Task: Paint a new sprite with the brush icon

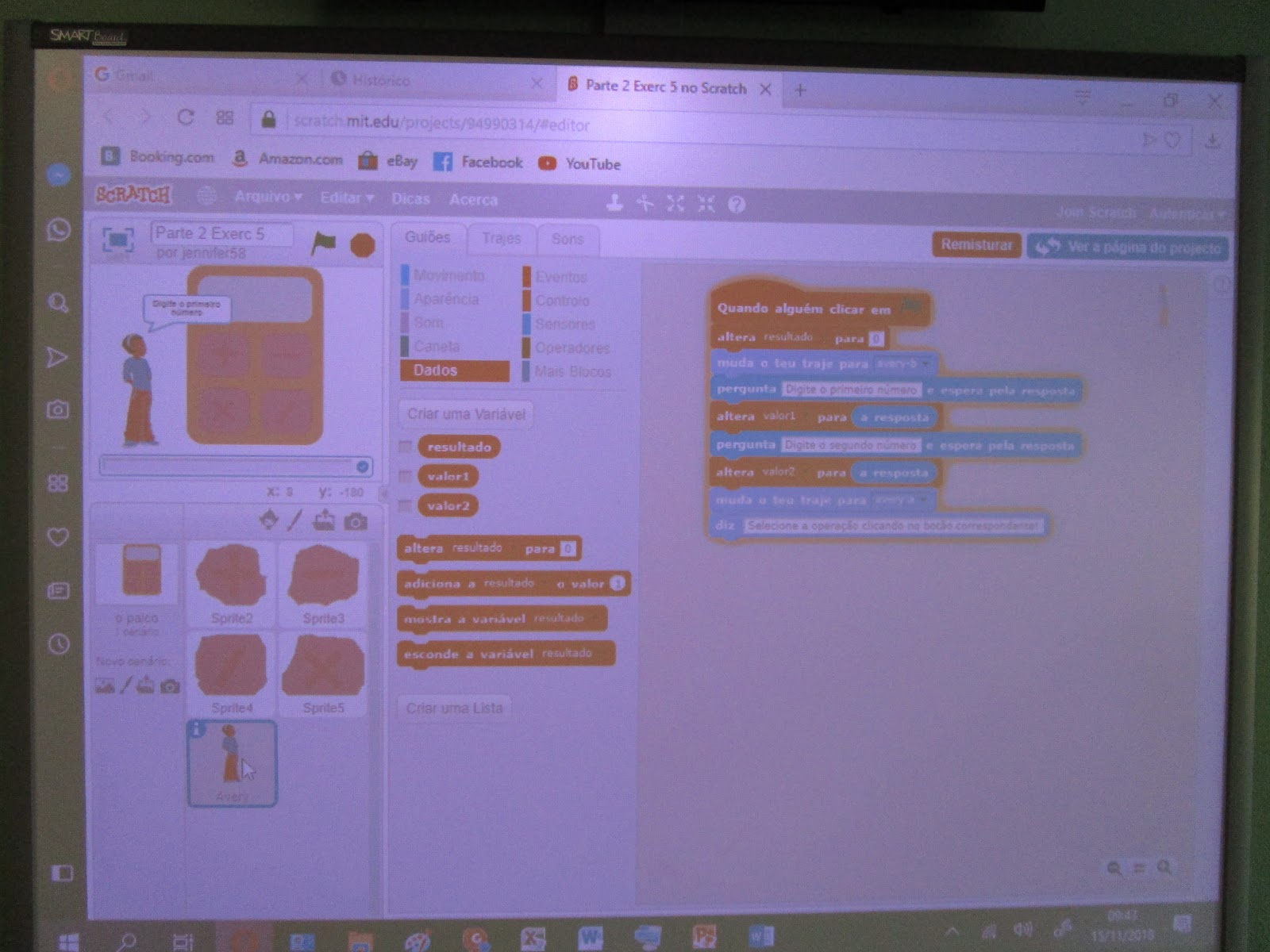Action: click(295, 520)
